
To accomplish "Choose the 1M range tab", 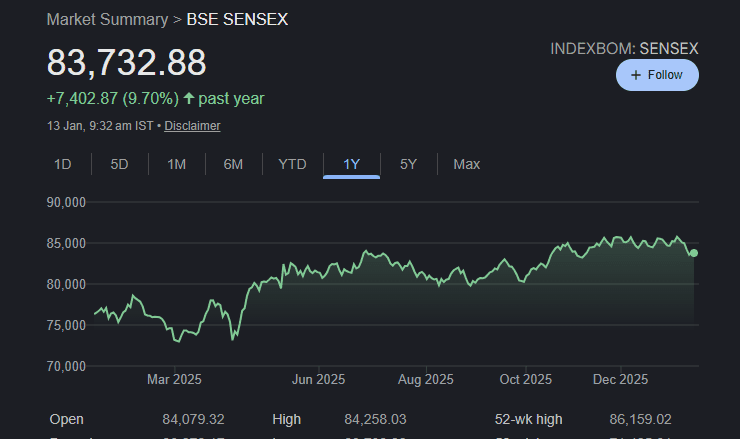I will point(177,164).
